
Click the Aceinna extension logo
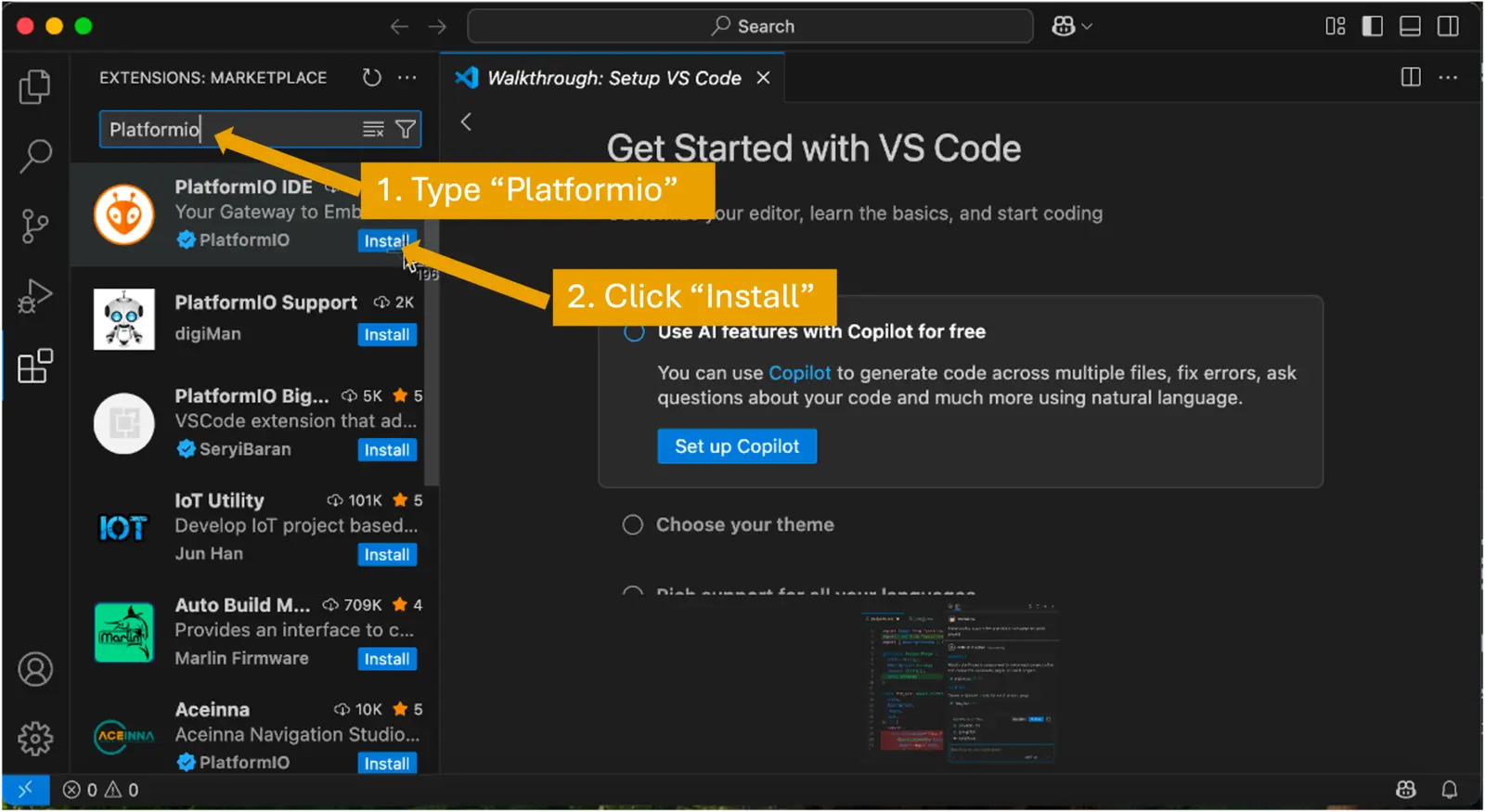point(123,736)
